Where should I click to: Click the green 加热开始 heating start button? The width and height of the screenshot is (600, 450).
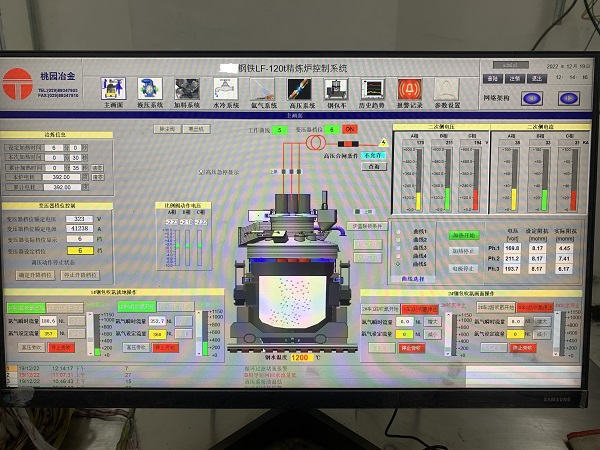[x=462, y=235]
